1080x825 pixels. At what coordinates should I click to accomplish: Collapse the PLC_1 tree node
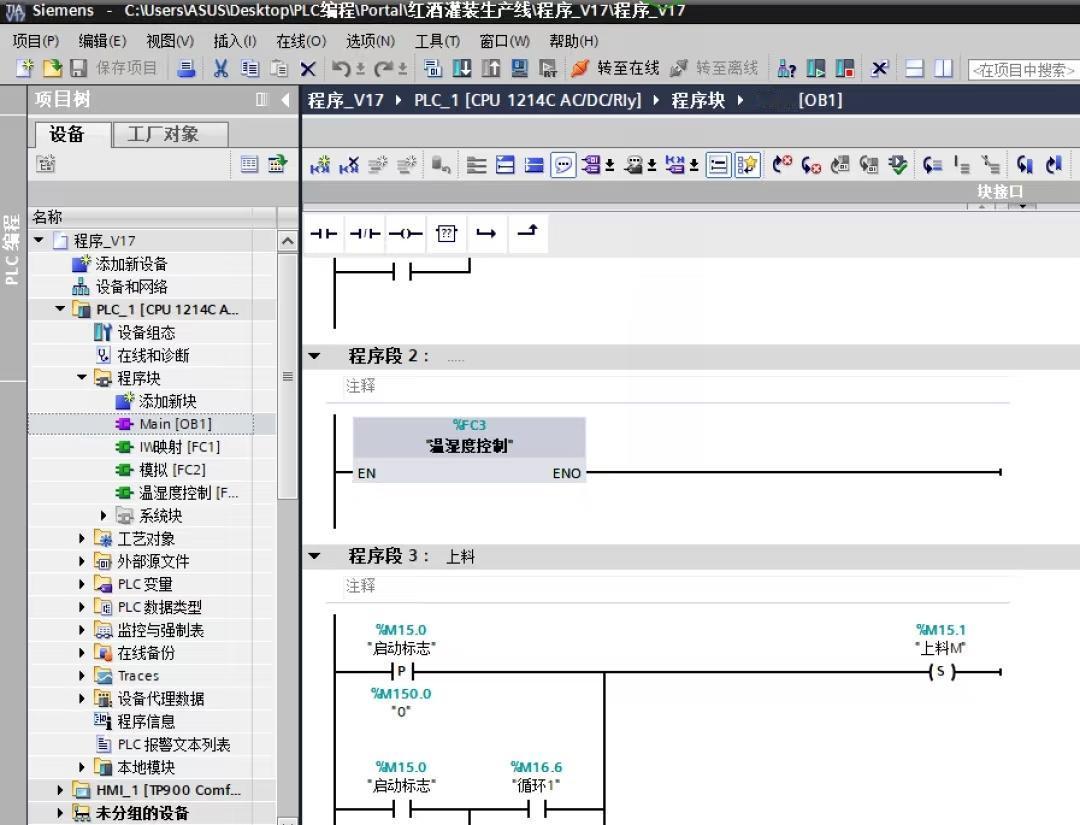pyautogui.click(x=61, y=309)
